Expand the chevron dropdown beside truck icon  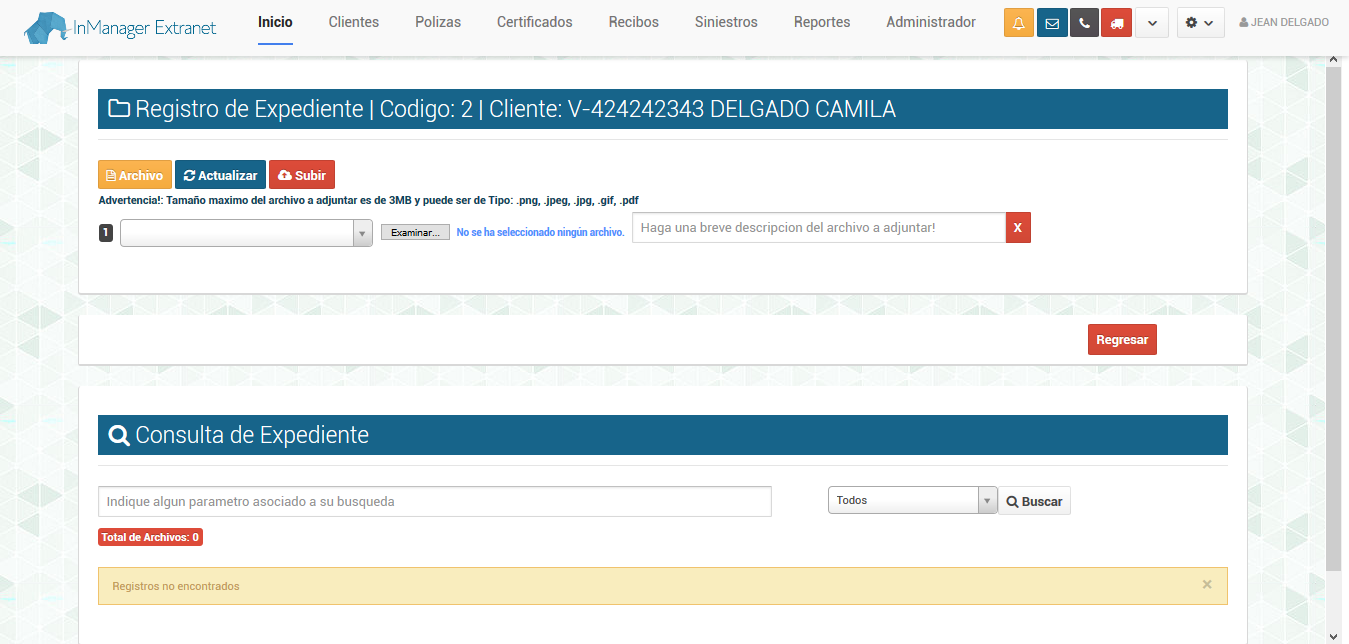[1152, 23]
